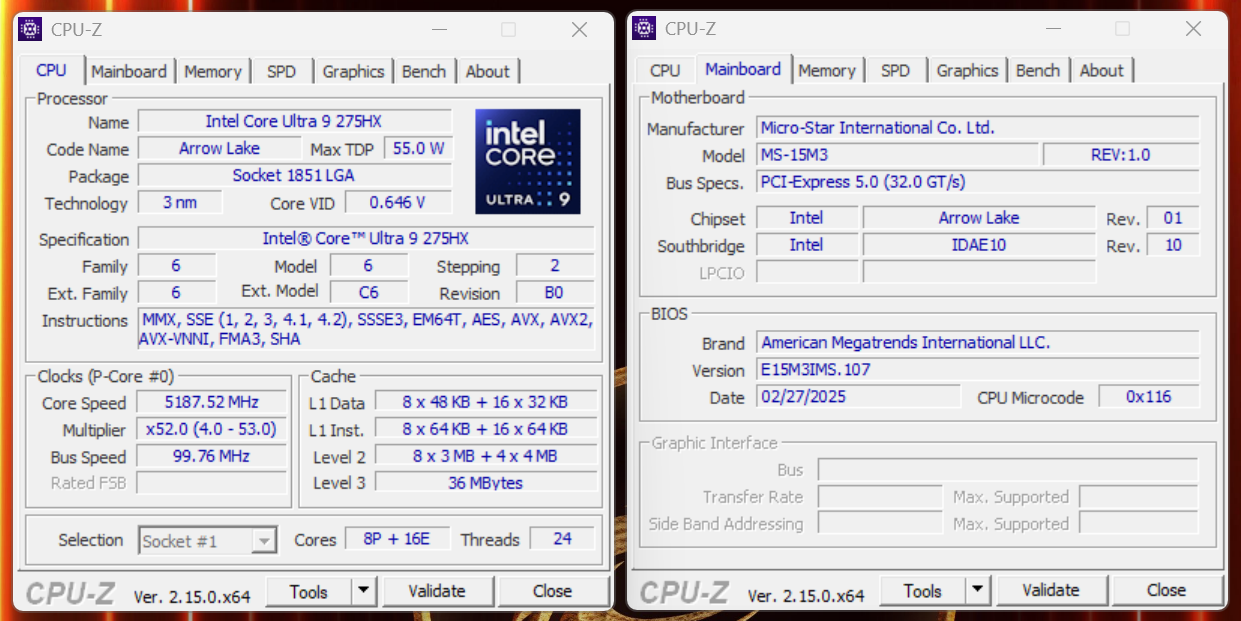Click Validate in the right CPU-Z window

[1051, 590]
